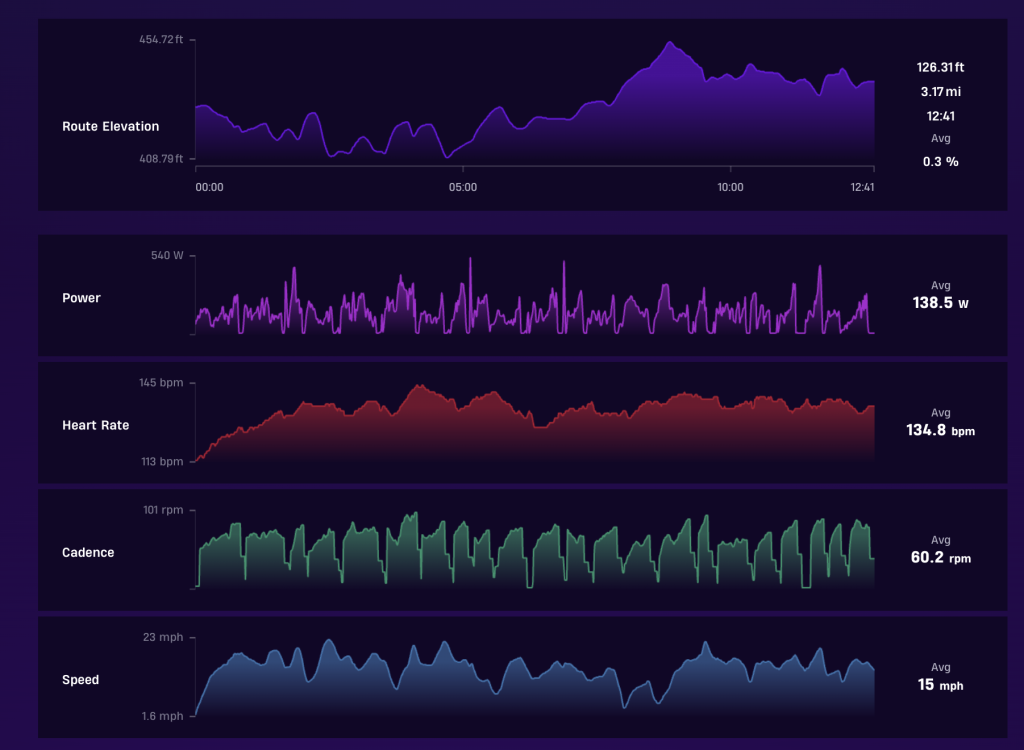Click the "12:41" label on the time axis
1024x750 pixels.
(x=862, y=188)
